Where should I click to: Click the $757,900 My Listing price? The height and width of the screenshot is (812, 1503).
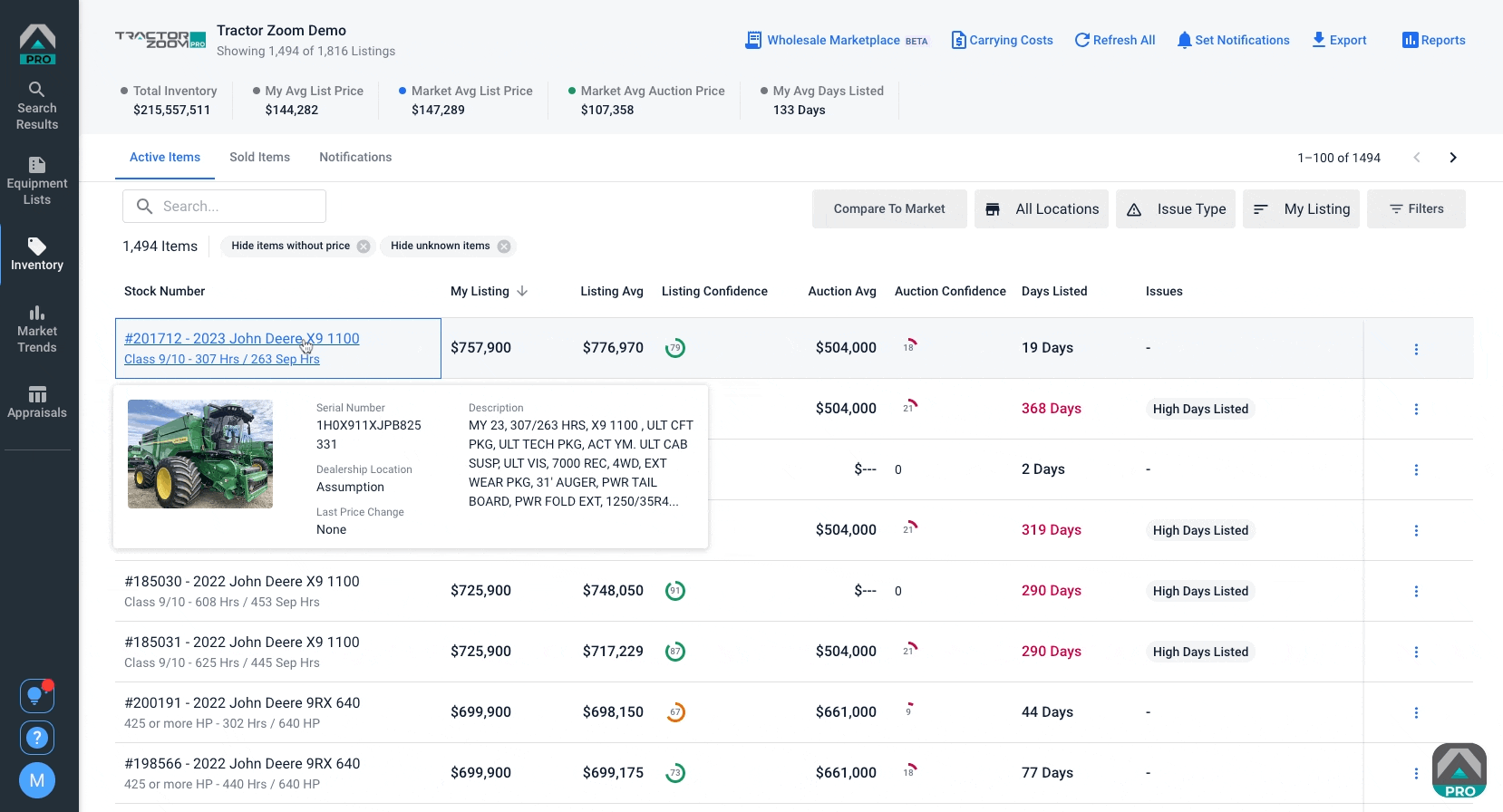click(480, 348)
